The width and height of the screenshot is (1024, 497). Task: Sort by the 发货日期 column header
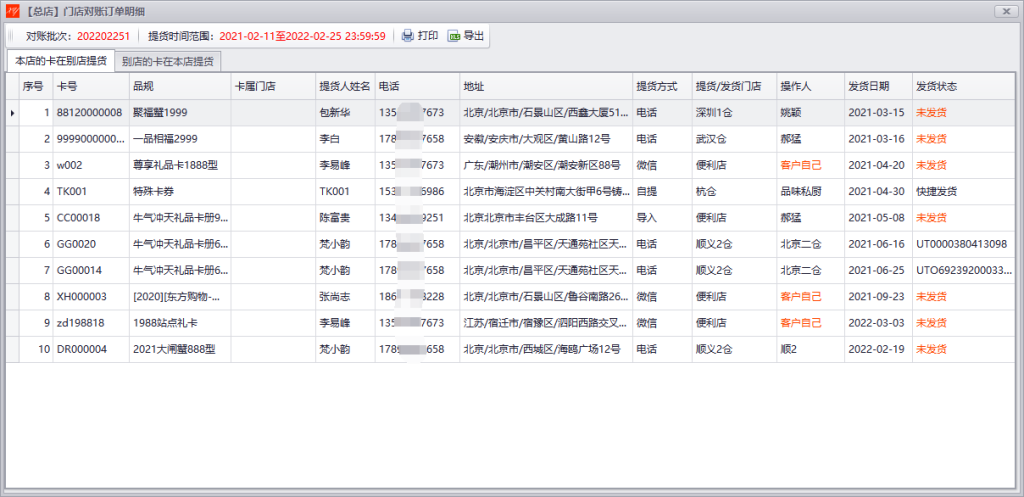pos(878,86)
